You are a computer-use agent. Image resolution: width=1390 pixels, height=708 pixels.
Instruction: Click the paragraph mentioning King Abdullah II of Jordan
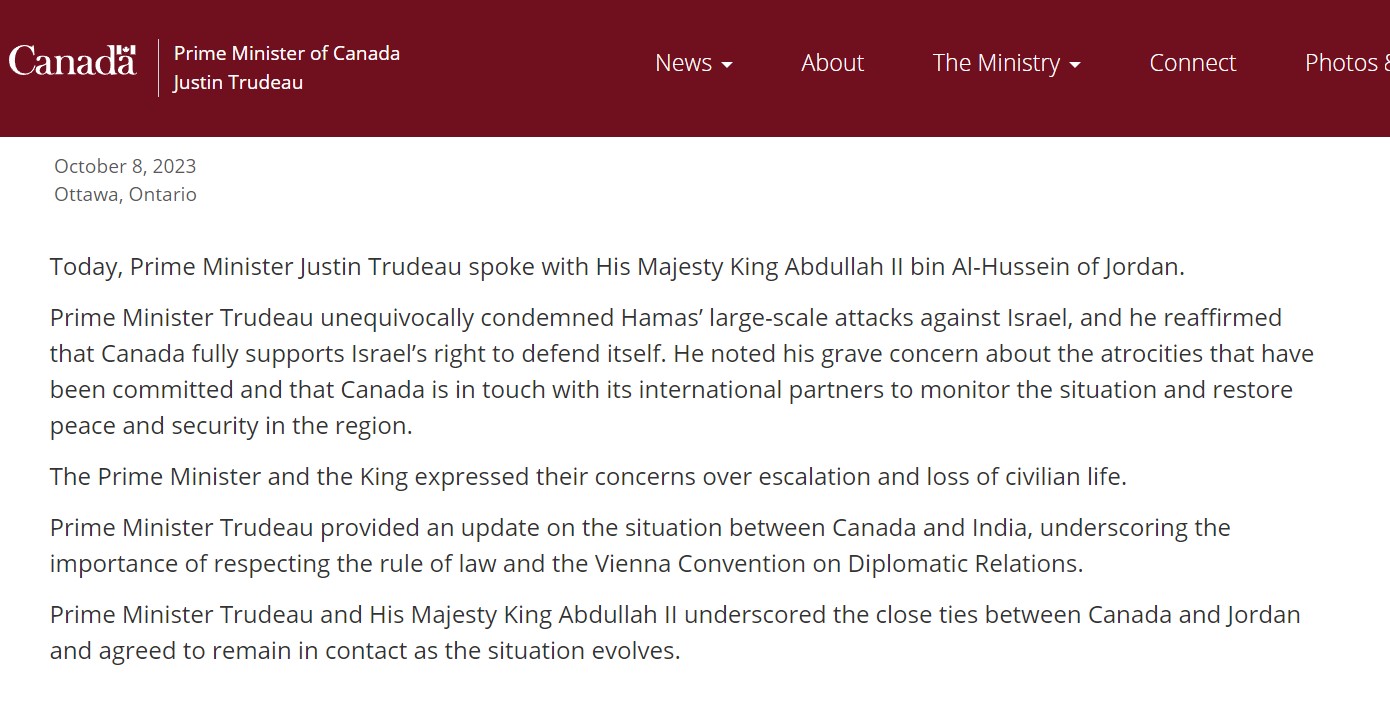coord(617,267)
